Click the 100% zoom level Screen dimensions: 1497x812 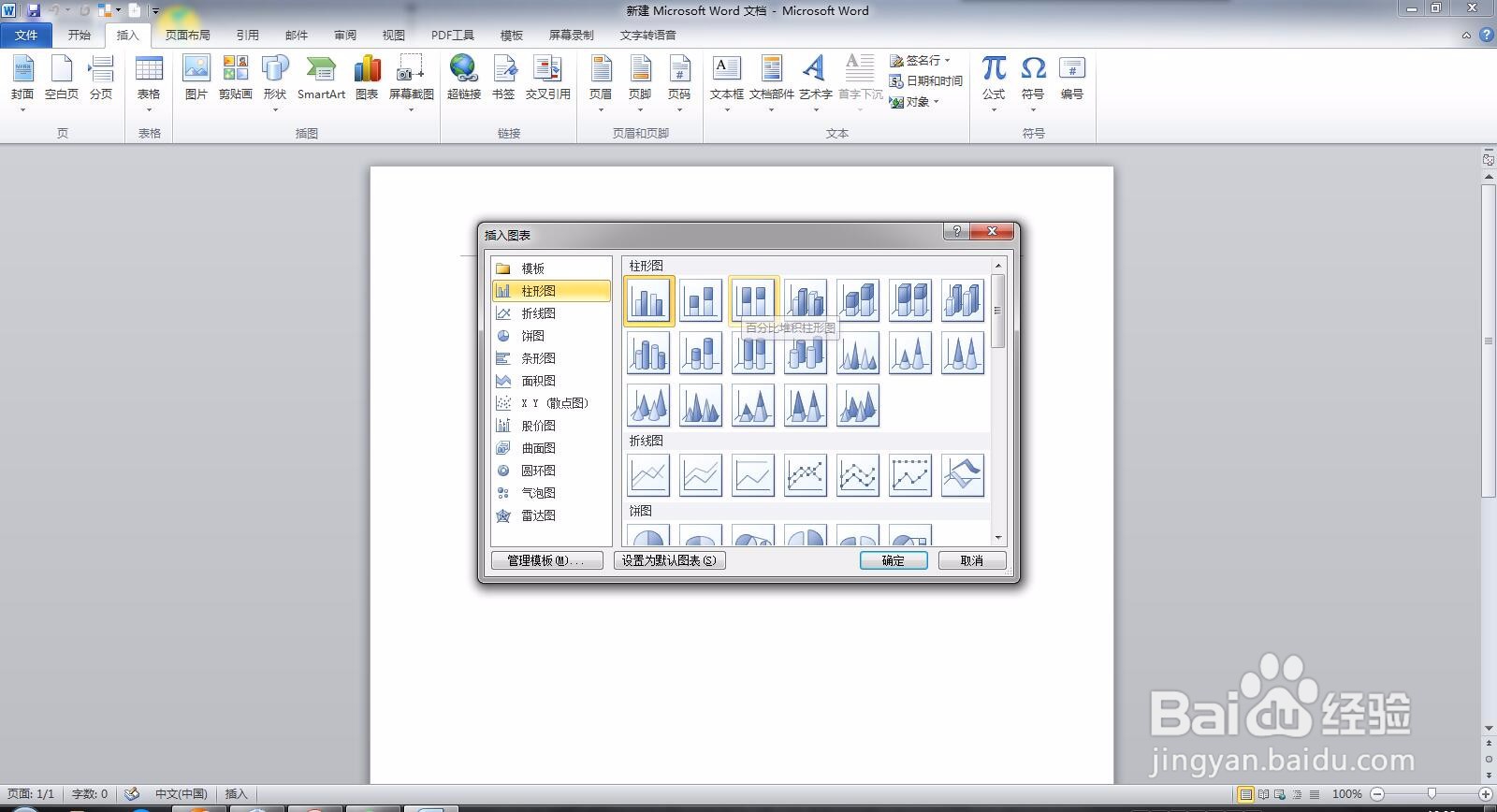[x=1346, y=794]
